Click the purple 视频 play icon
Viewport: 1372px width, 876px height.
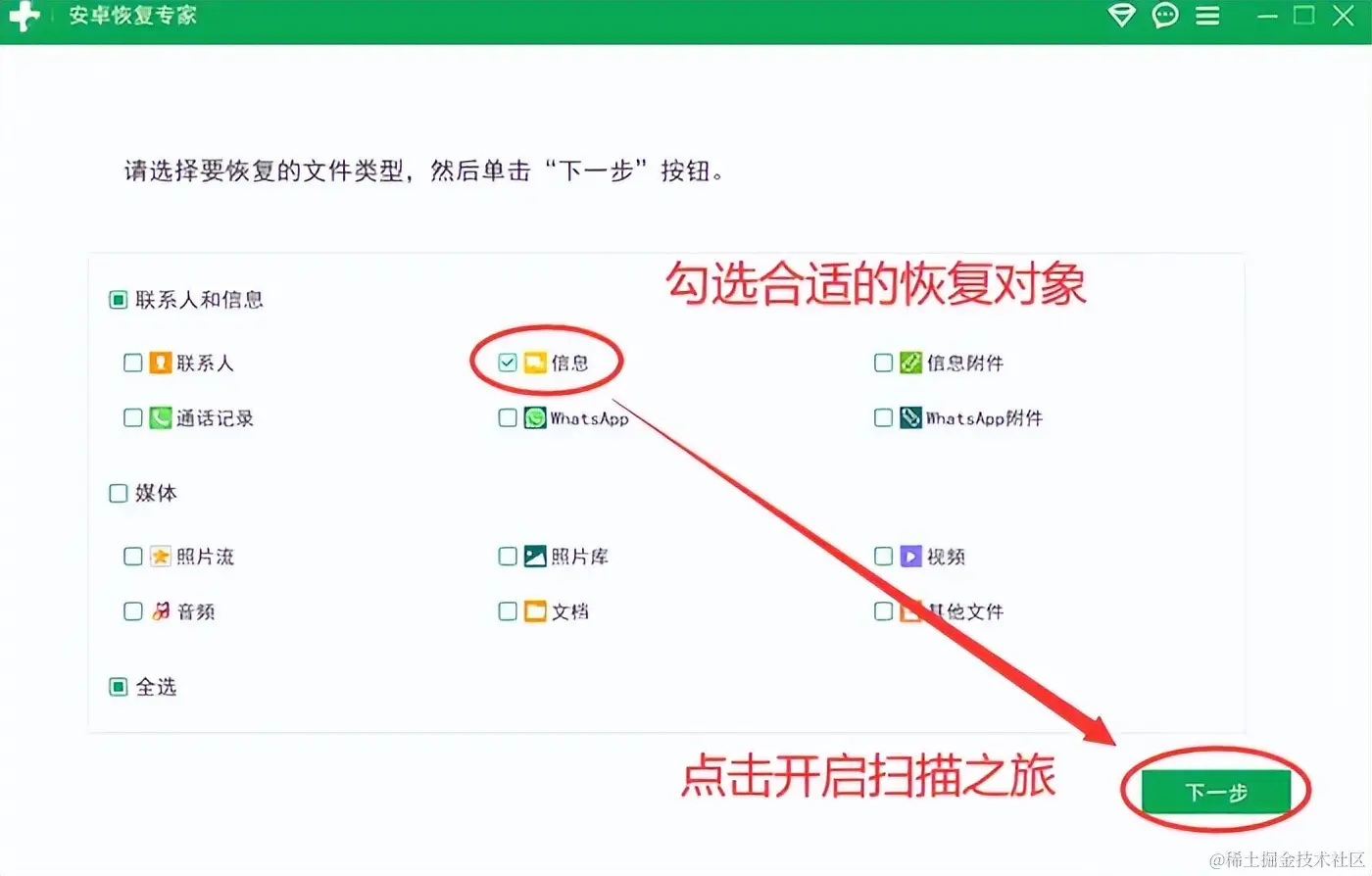tap(910, 557)
